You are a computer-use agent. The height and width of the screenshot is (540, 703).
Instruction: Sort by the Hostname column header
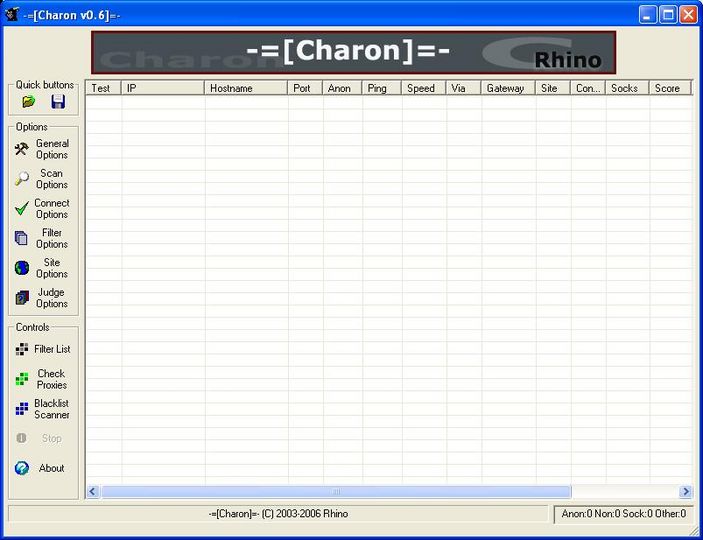pyautogui.click(x=246, y=88)
